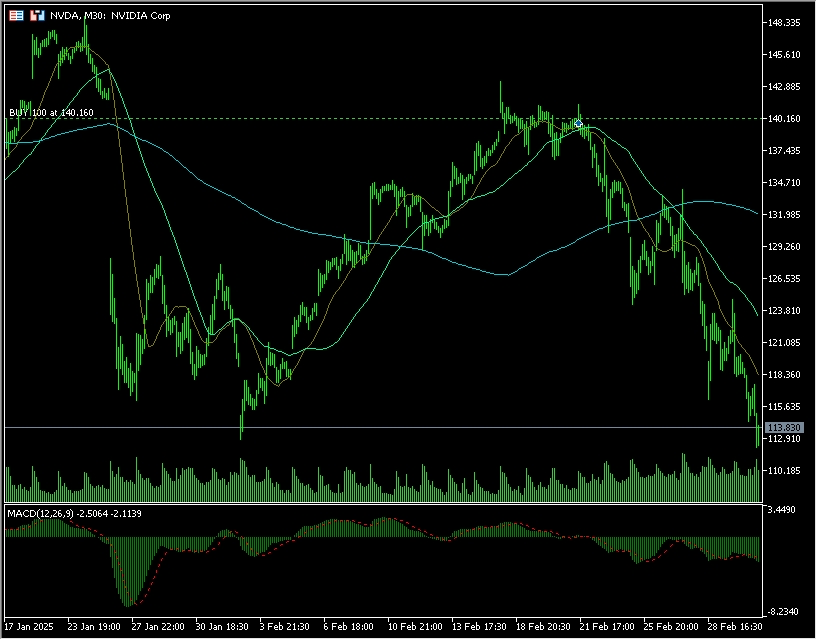817x640 pixels.
Task: Click the '18 Feb 20:30' time label
Action: pyautogui.click(x=542, y=627)
